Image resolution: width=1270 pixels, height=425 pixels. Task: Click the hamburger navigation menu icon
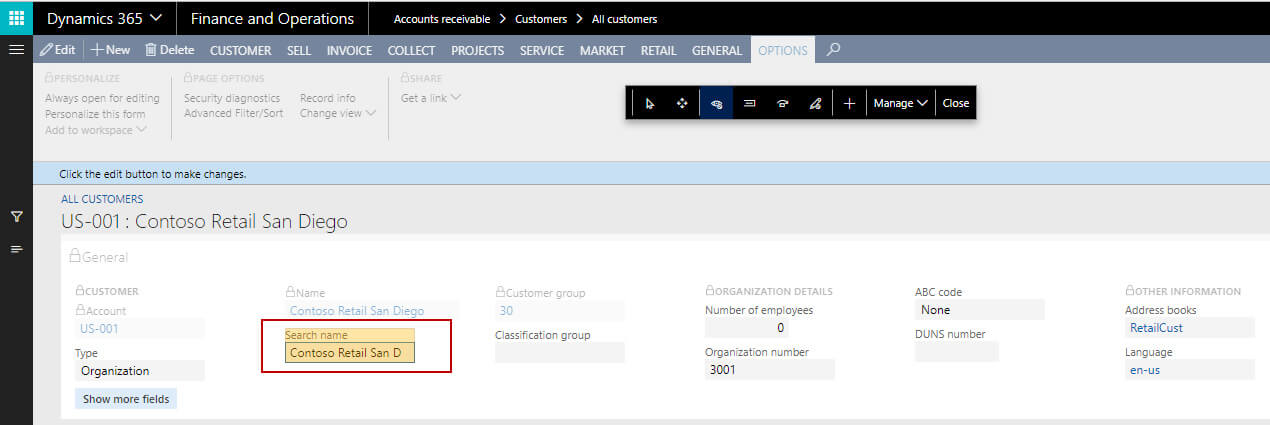tap(16, 49)
